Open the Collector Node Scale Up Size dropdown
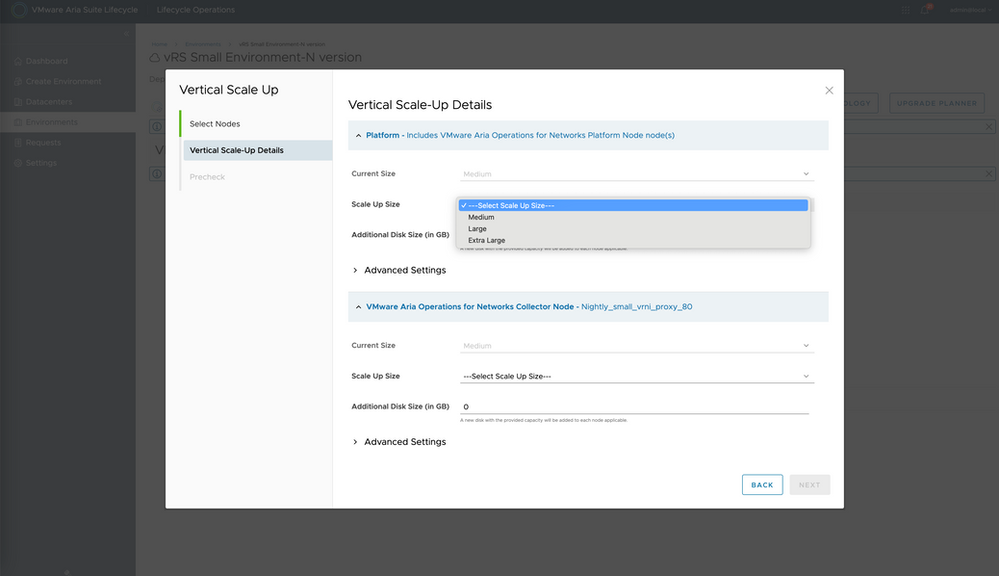Viewport: 999px width, 576px height. coord(636,376)
